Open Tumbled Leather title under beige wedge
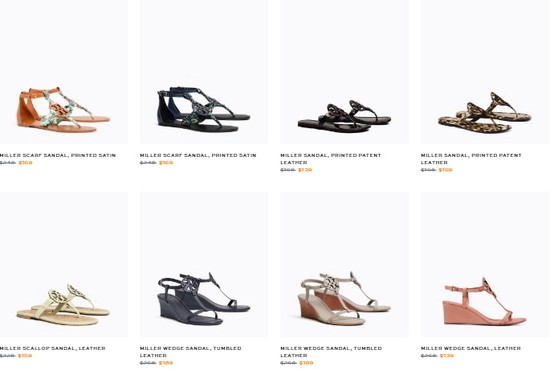Image resolution: width=550 pixels, height=370 pixels. click(331, 352)
